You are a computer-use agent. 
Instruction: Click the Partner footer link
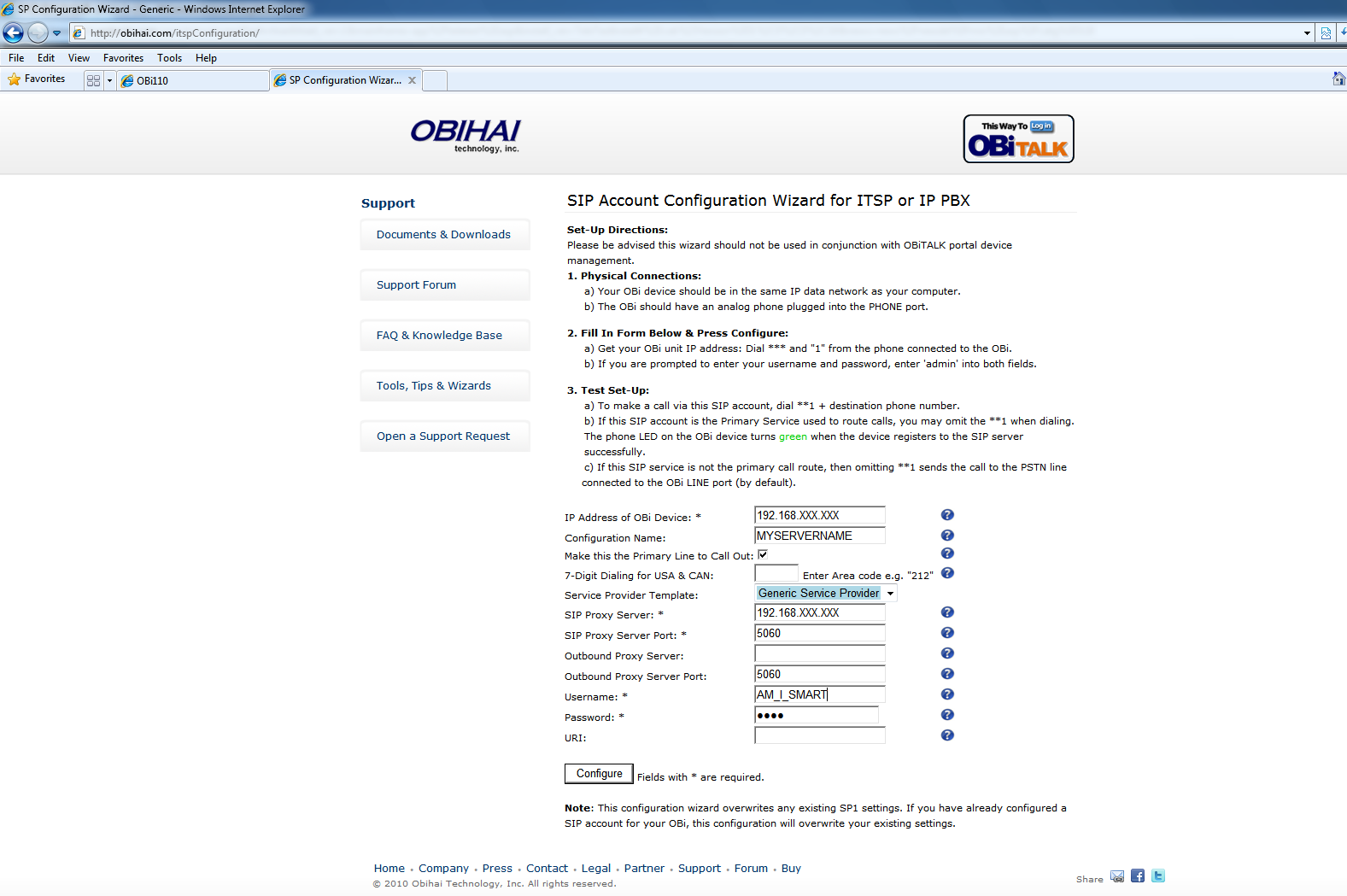[644, 869]
